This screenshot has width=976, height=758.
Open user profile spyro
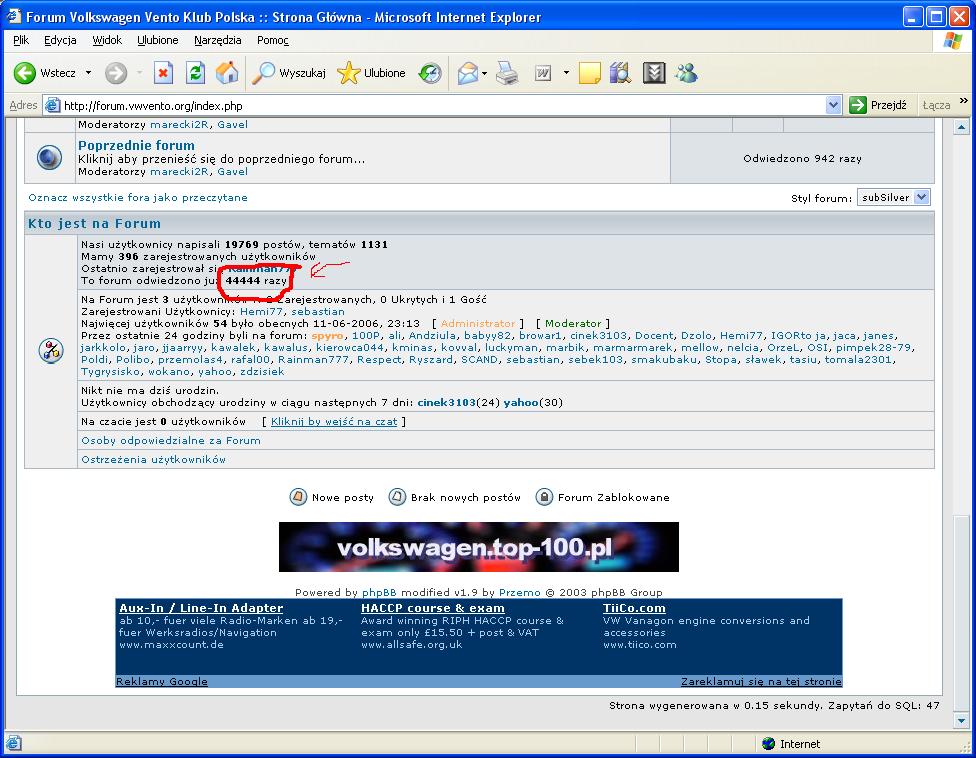click(327, 335)
